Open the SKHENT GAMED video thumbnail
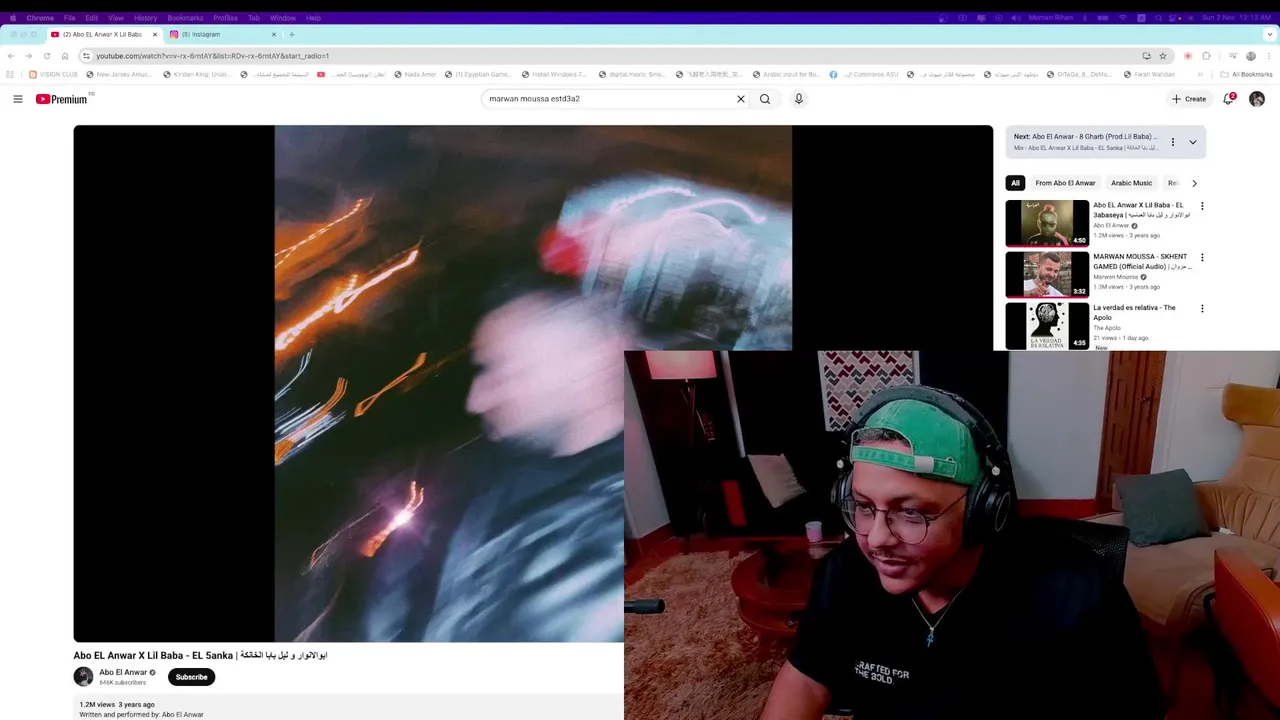 [1047, 275]
